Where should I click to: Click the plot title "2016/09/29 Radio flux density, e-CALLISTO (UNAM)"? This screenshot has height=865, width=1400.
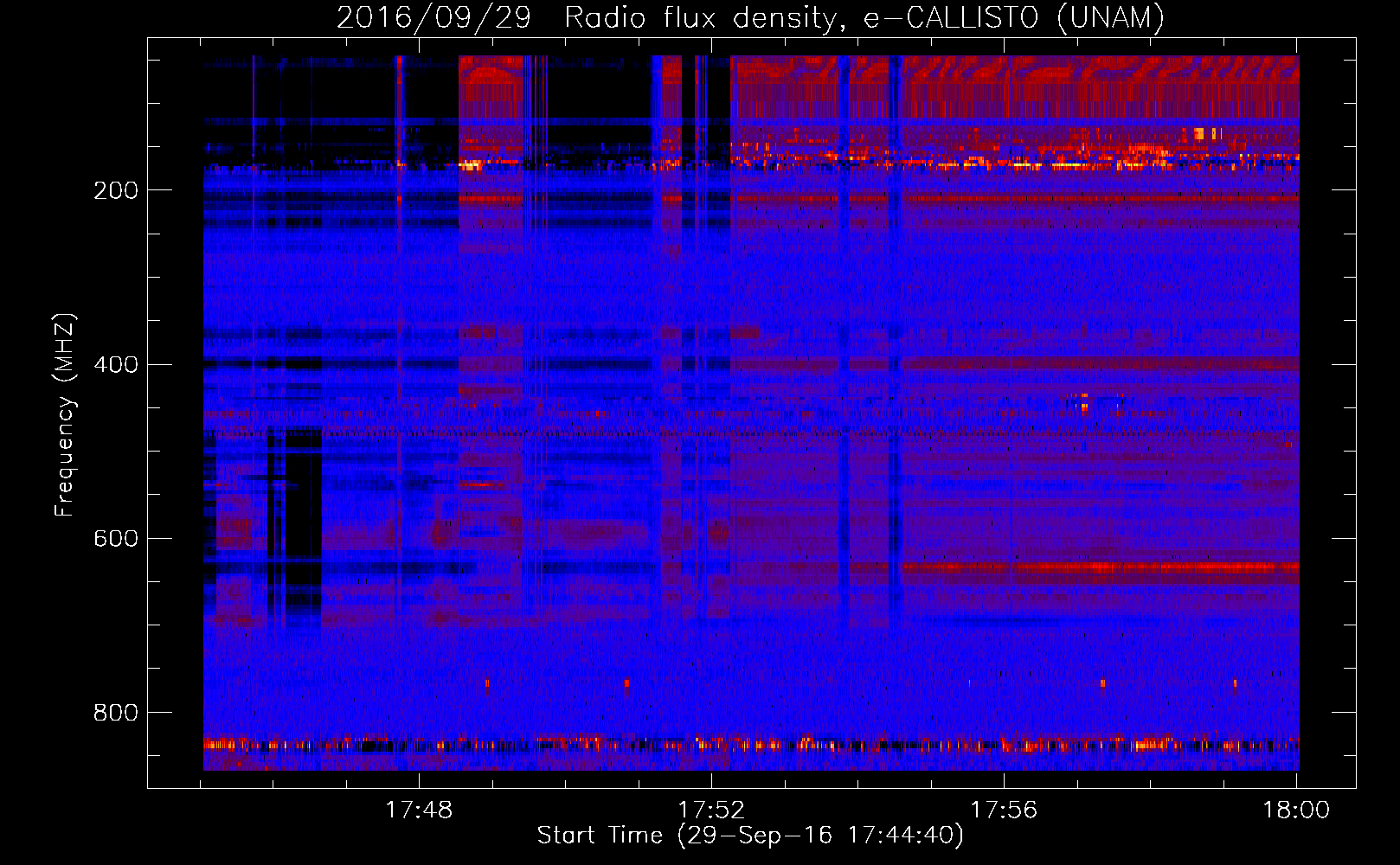(750, 17)
